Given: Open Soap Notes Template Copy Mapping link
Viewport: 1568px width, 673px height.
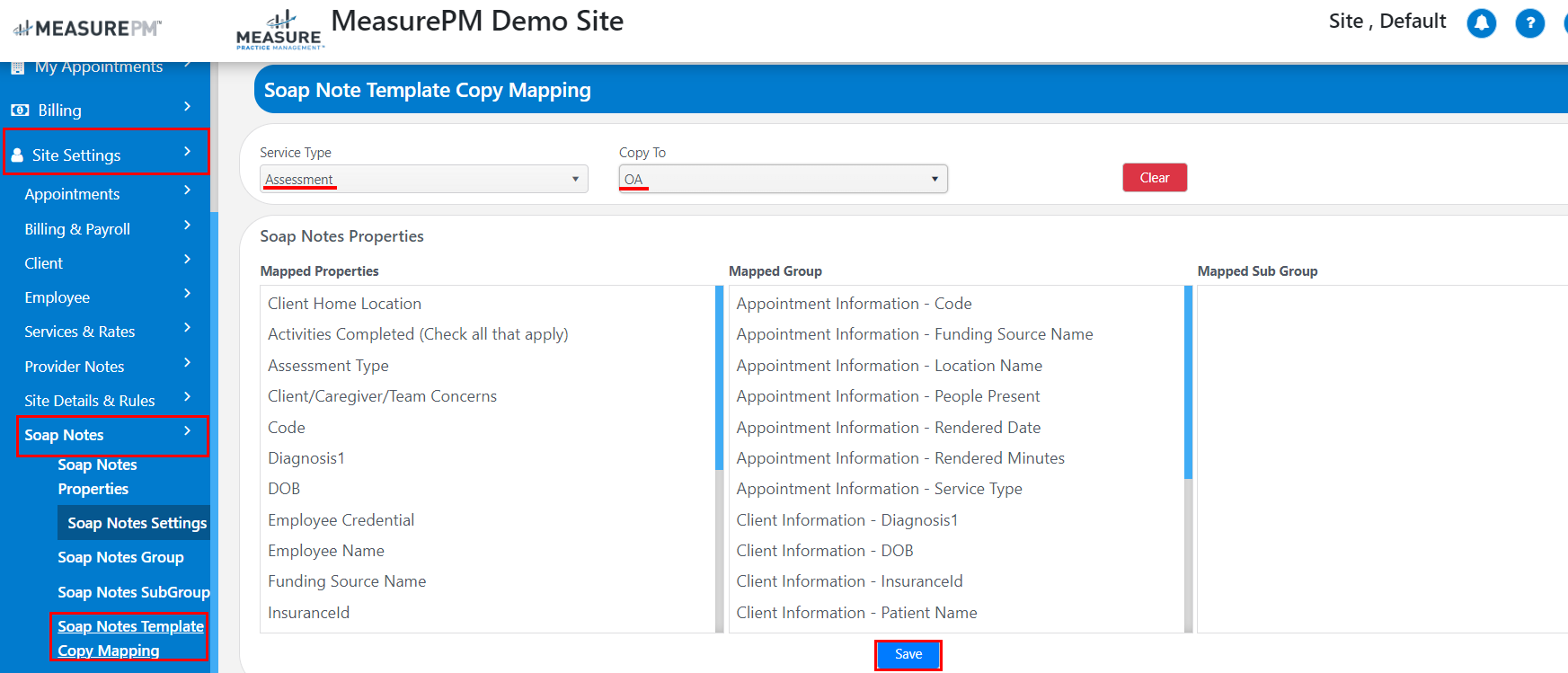Looking at the screenshot, I should (130, 638).
